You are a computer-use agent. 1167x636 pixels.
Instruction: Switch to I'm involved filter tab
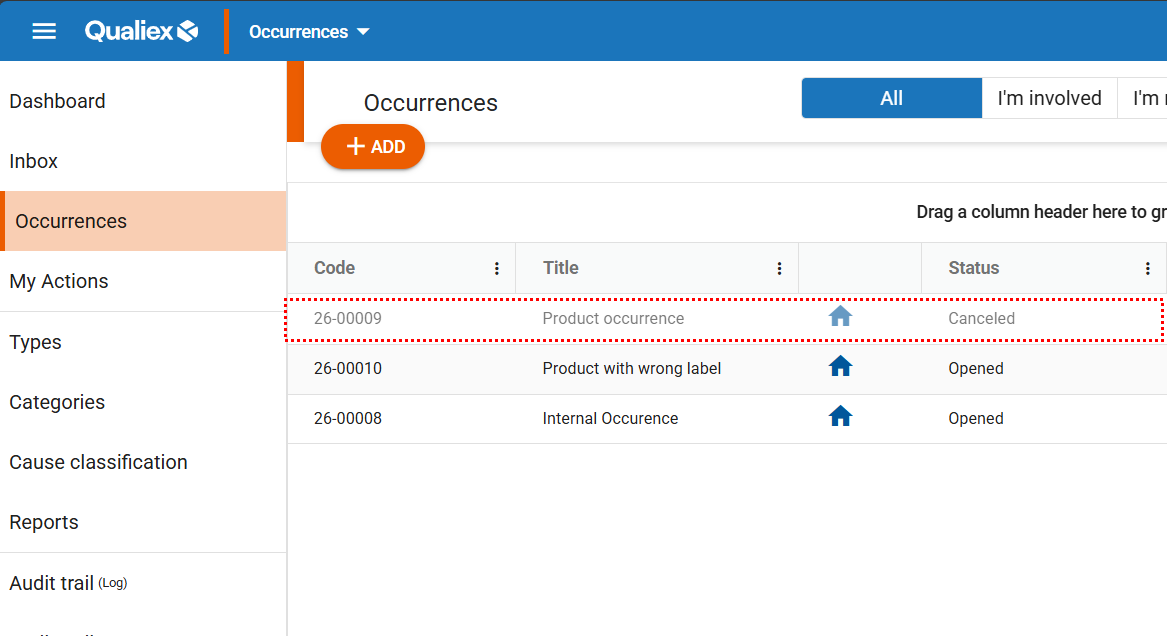pos(1049,98)
